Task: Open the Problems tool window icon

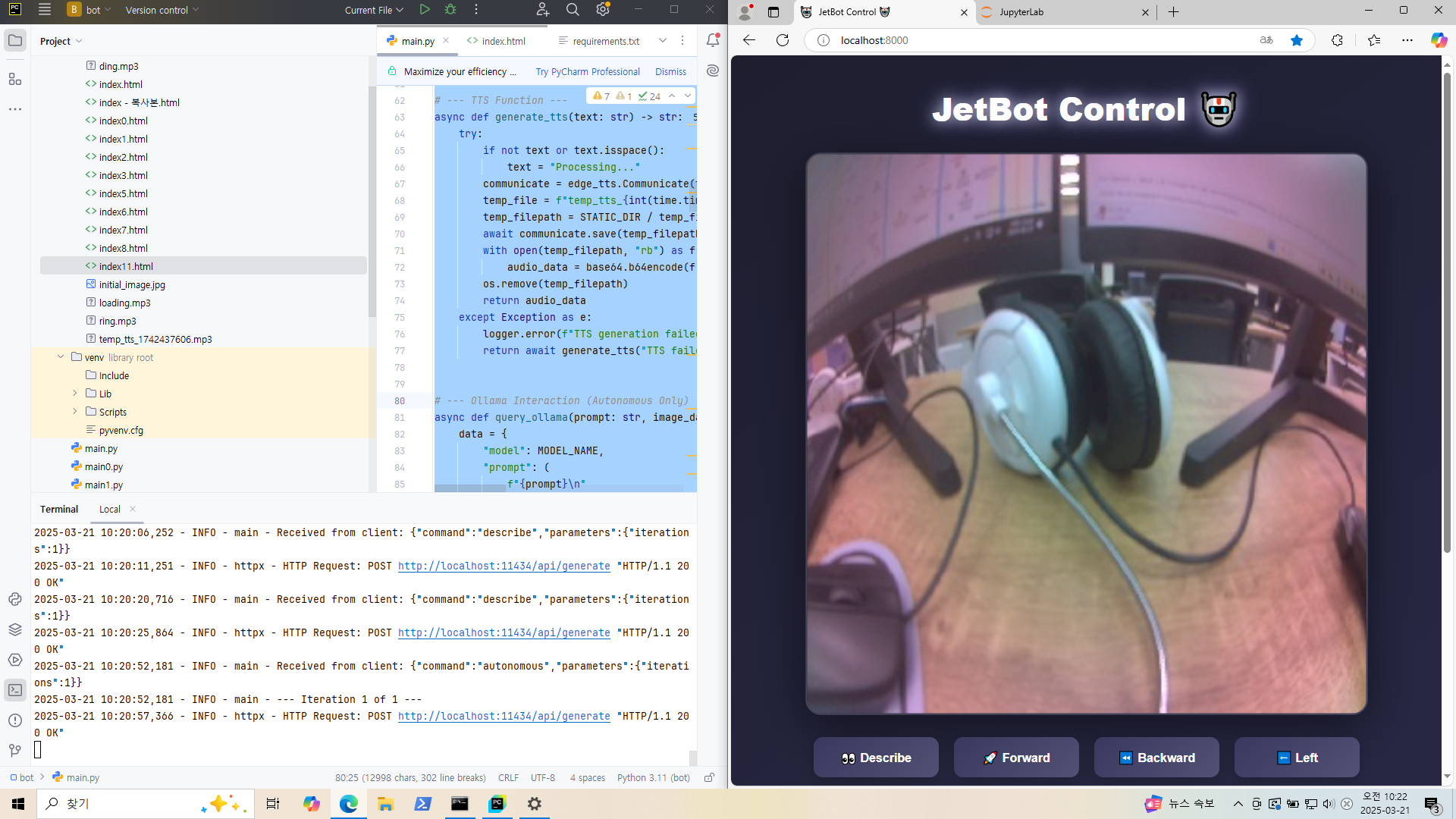Action: click(15, 720)
